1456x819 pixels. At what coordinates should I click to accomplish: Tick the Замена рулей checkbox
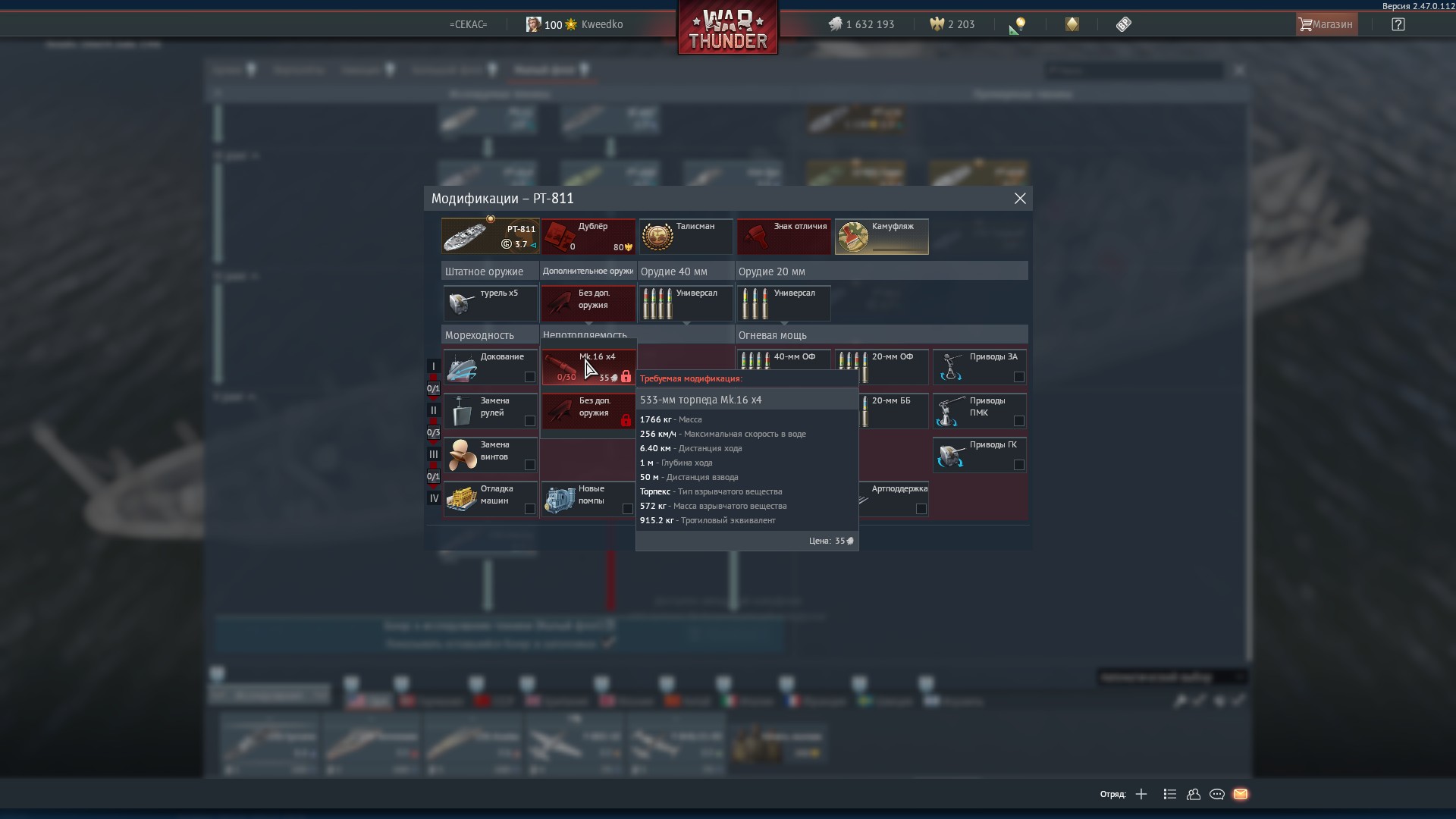pyautogui.click(x=529, y=421)
